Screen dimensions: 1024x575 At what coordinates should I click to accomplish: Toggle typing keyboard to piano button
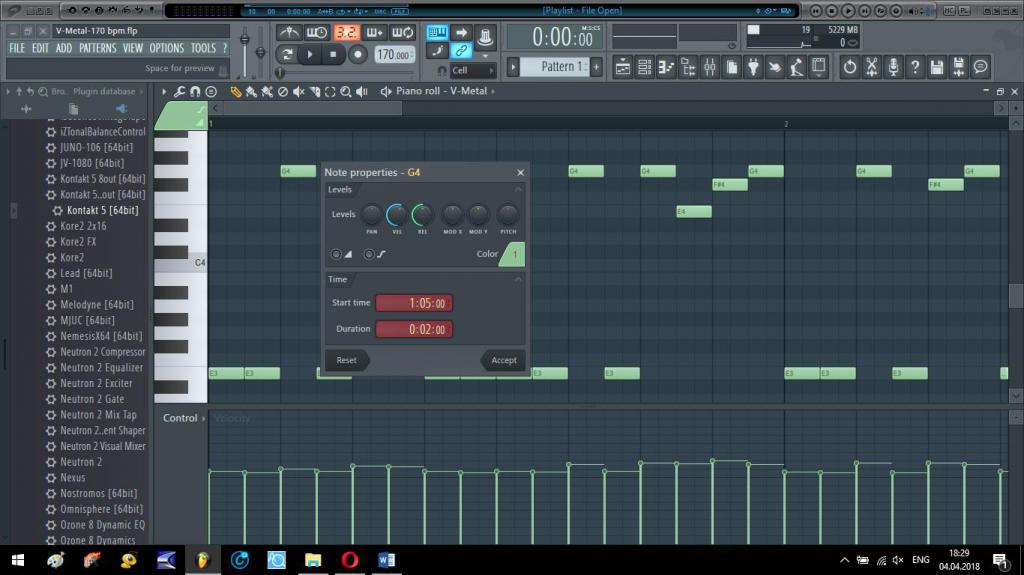click(x=437, y=32)
